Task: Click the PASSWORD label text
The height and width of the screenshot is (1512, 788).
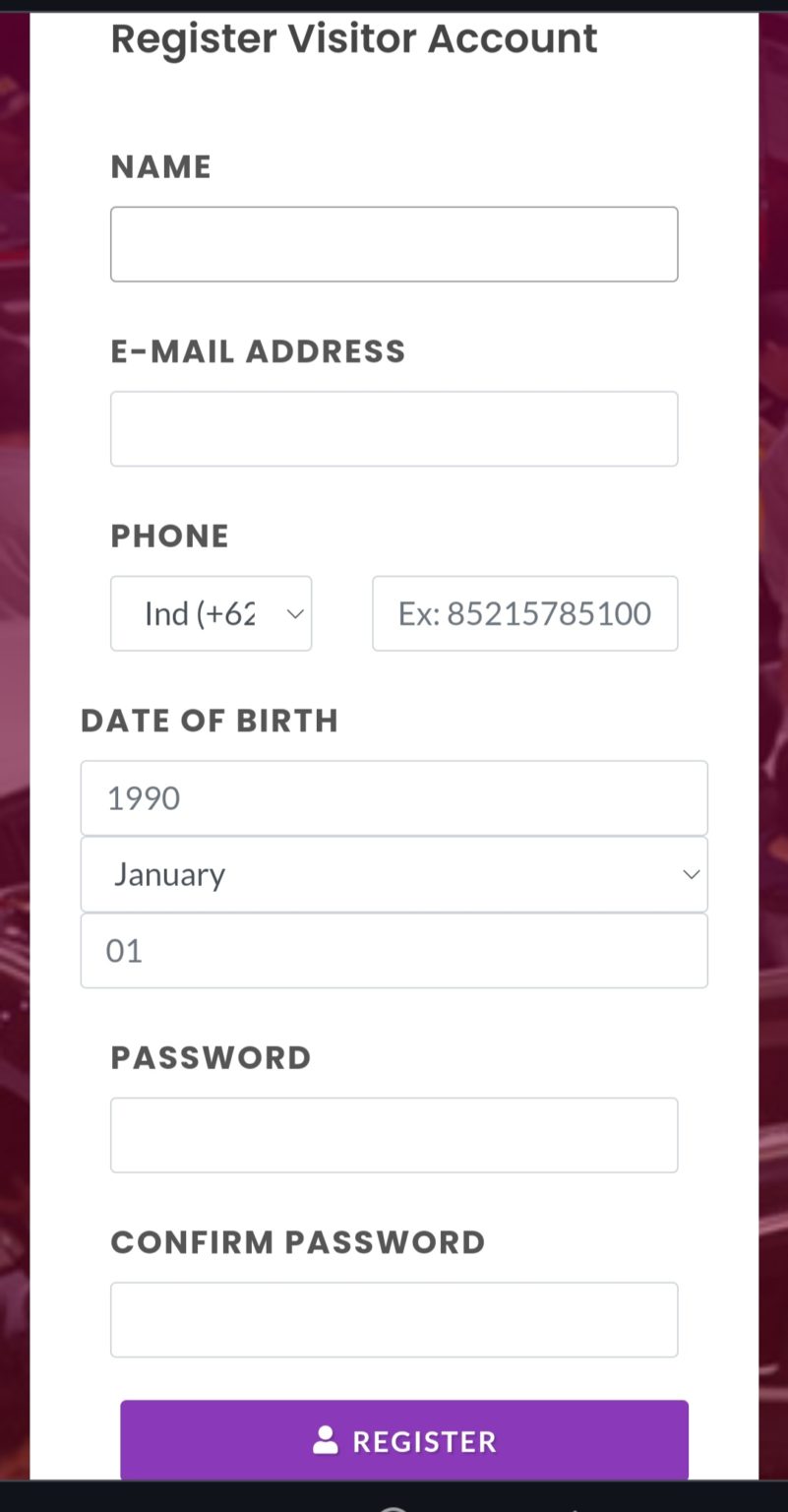Action: (x=211, y=1058)
